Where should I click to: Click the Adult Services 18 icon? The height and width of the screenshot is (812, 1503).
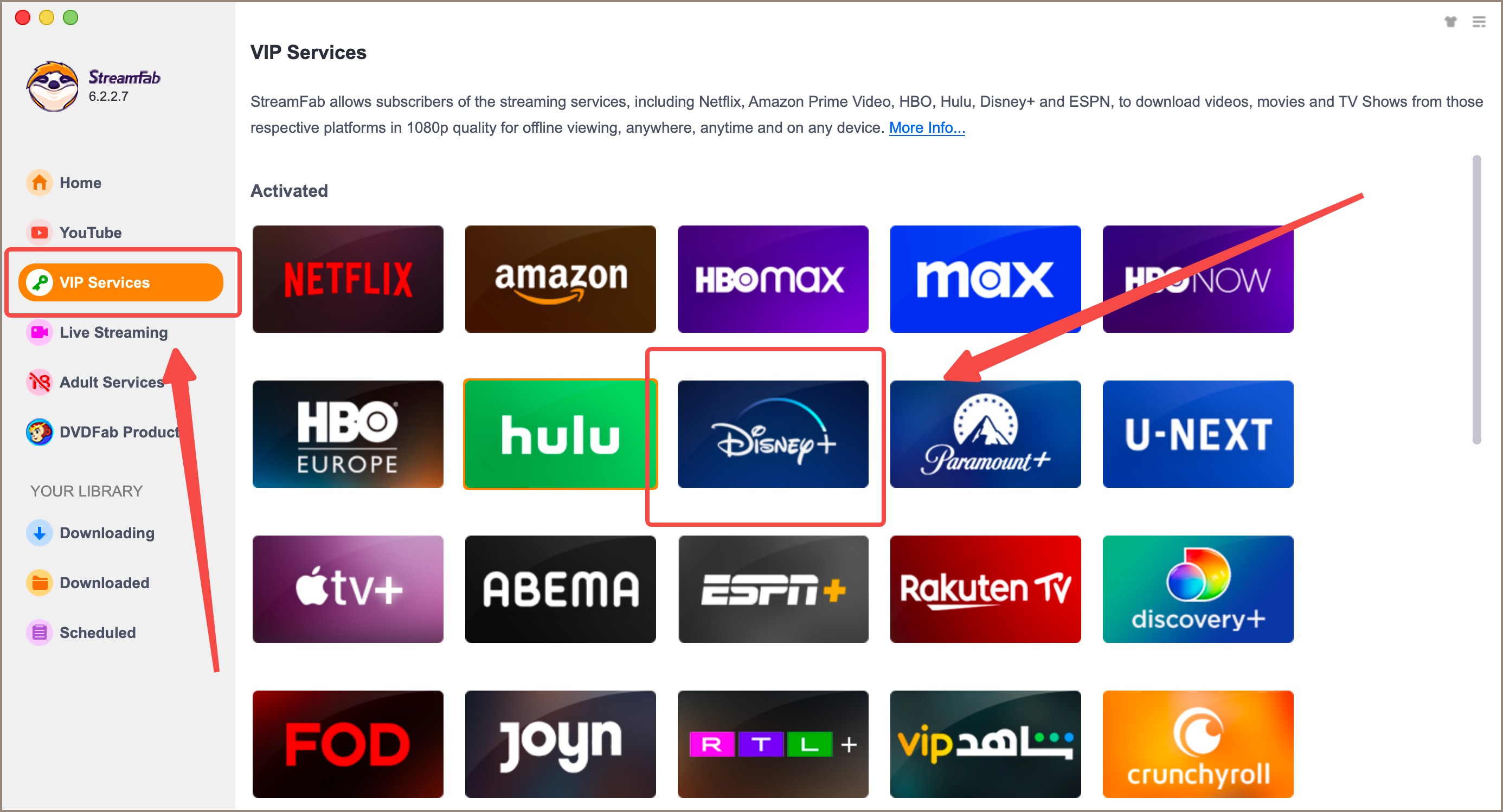click(x=39, y=382)
